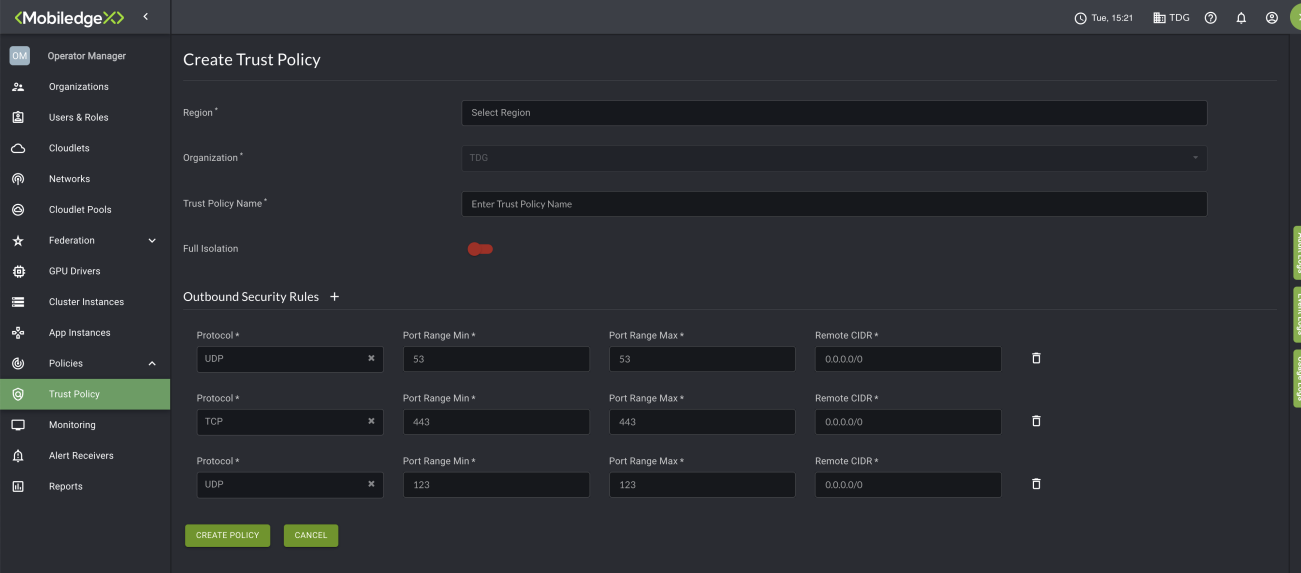
Task: Click the Port Range Min field showing 443
Action: 496,422
